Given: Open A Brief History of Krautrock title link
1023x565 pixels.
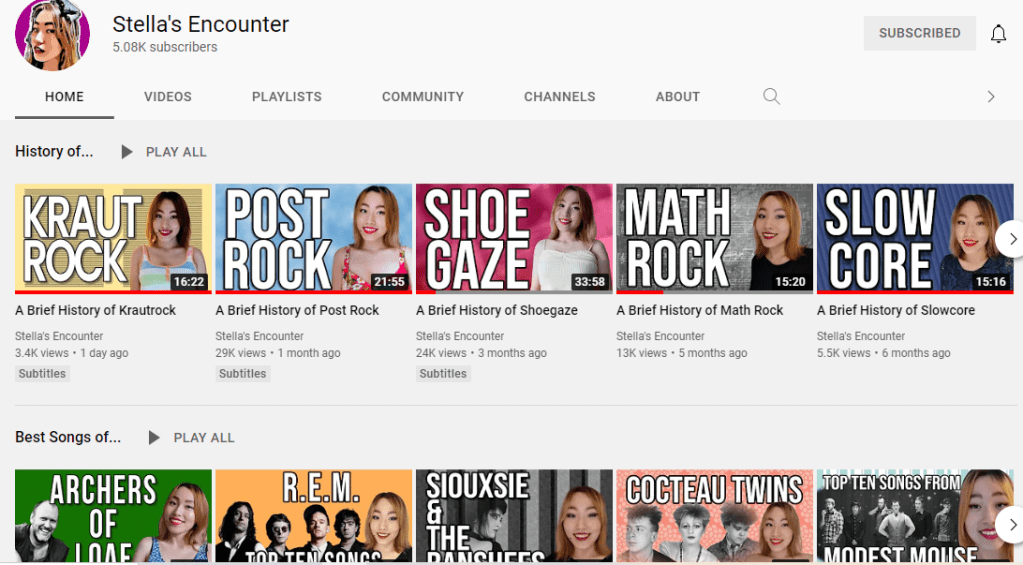Looking at the screenshot, I should [95, 310].
